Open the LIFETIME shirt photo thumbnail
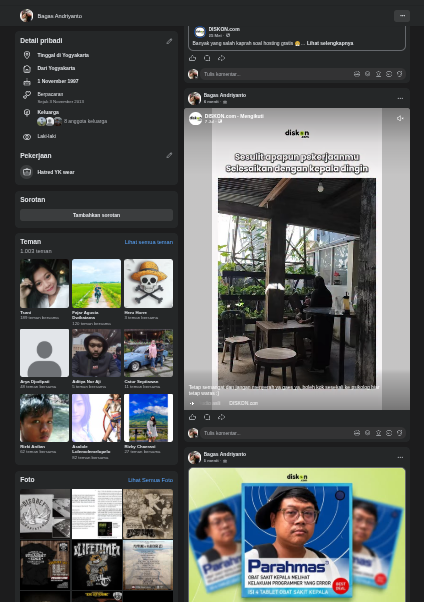 click(97, 565)
